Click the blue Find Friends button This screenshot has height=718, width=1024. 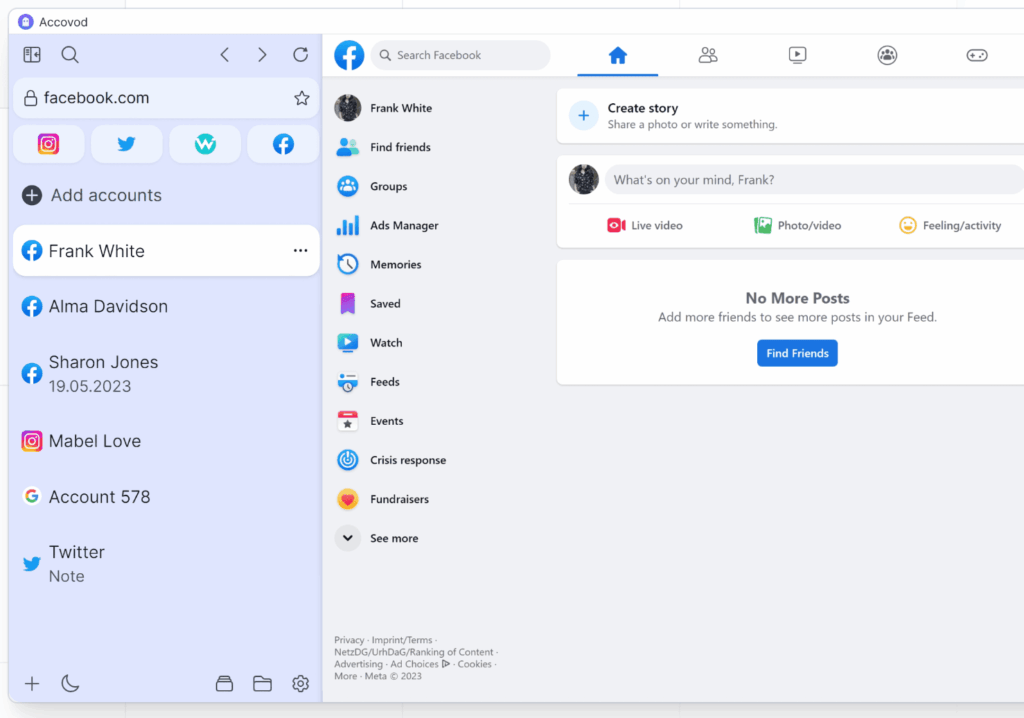797,353
